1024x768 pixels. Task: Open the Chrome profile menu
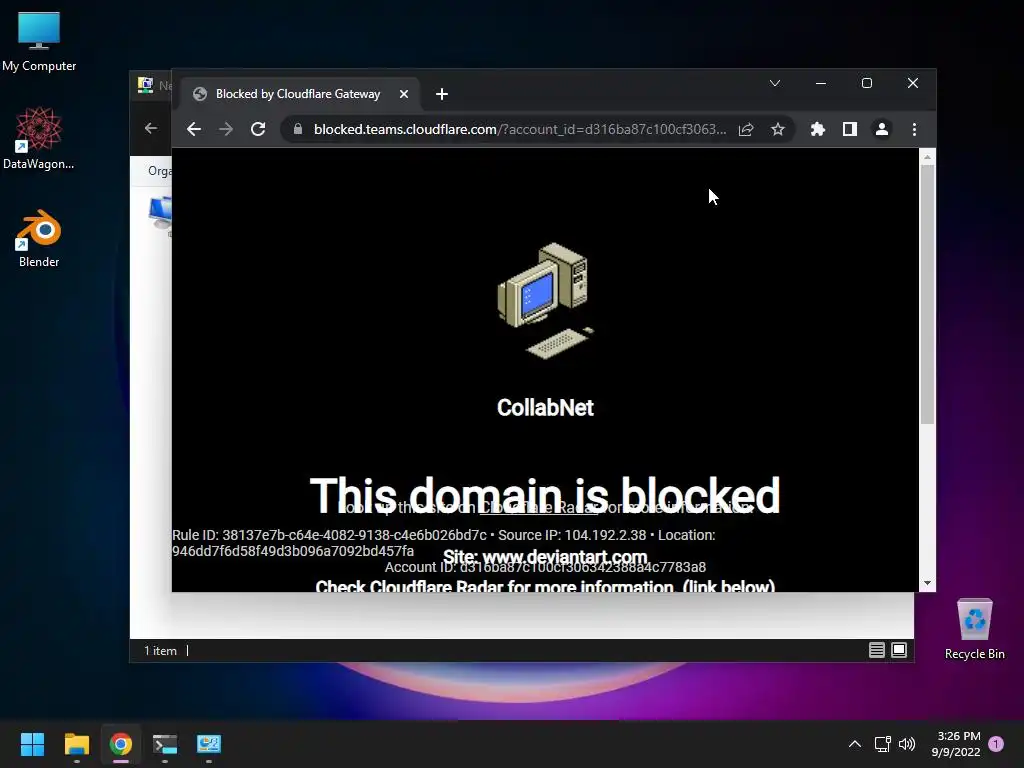882,129
